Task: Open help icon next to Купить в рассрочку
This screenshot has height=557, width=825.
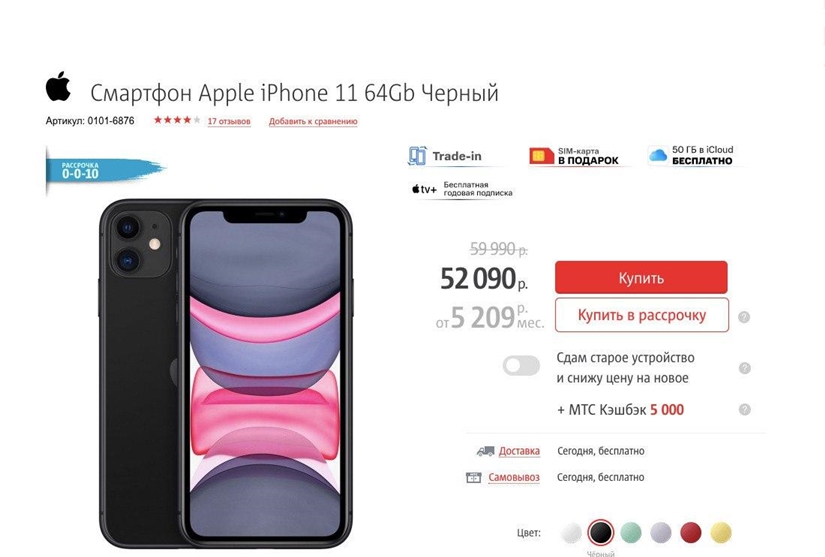Action: click(x=744, y=317)
